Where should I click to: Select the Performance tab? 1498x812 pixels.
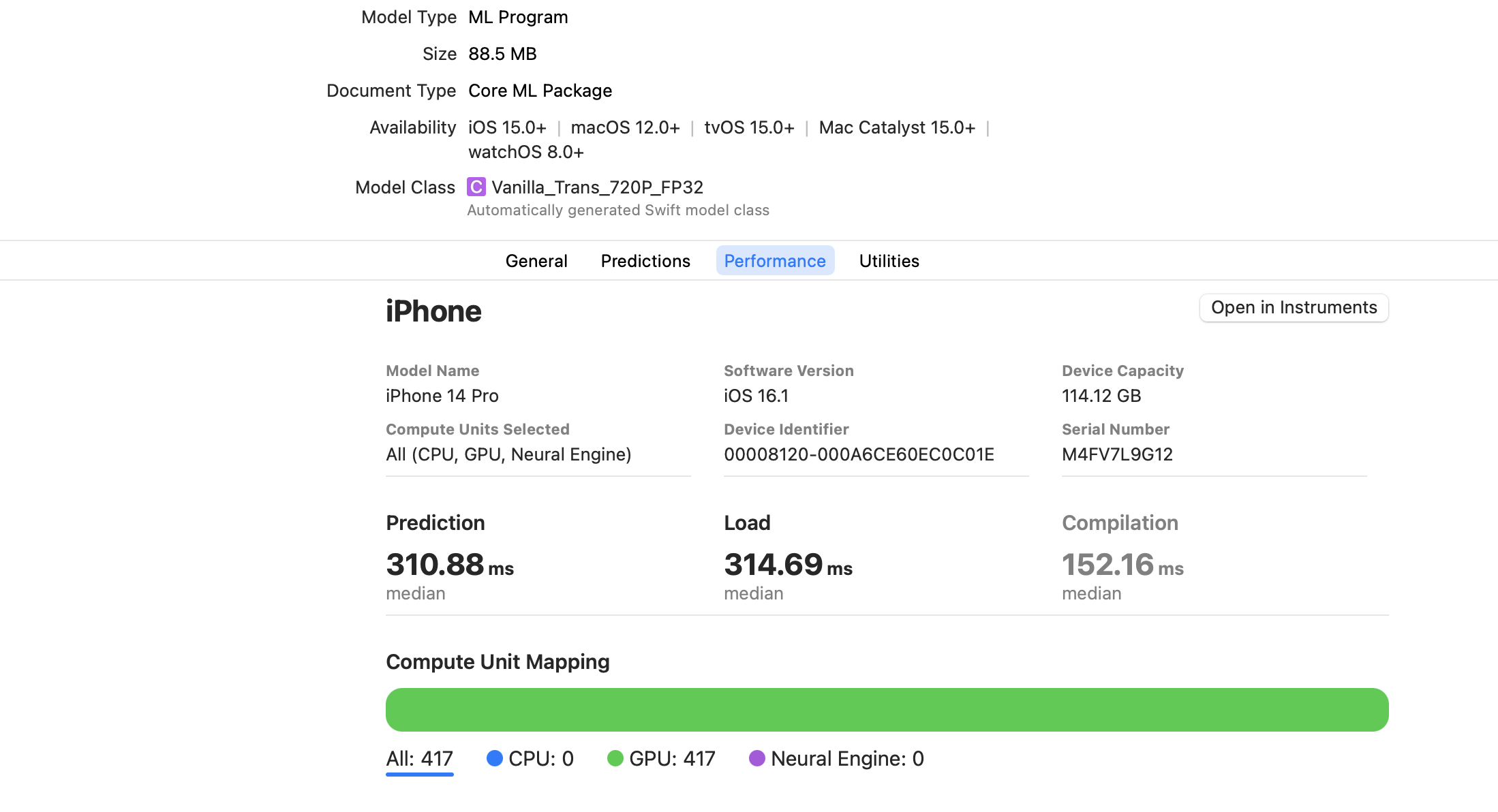[774, 261]
